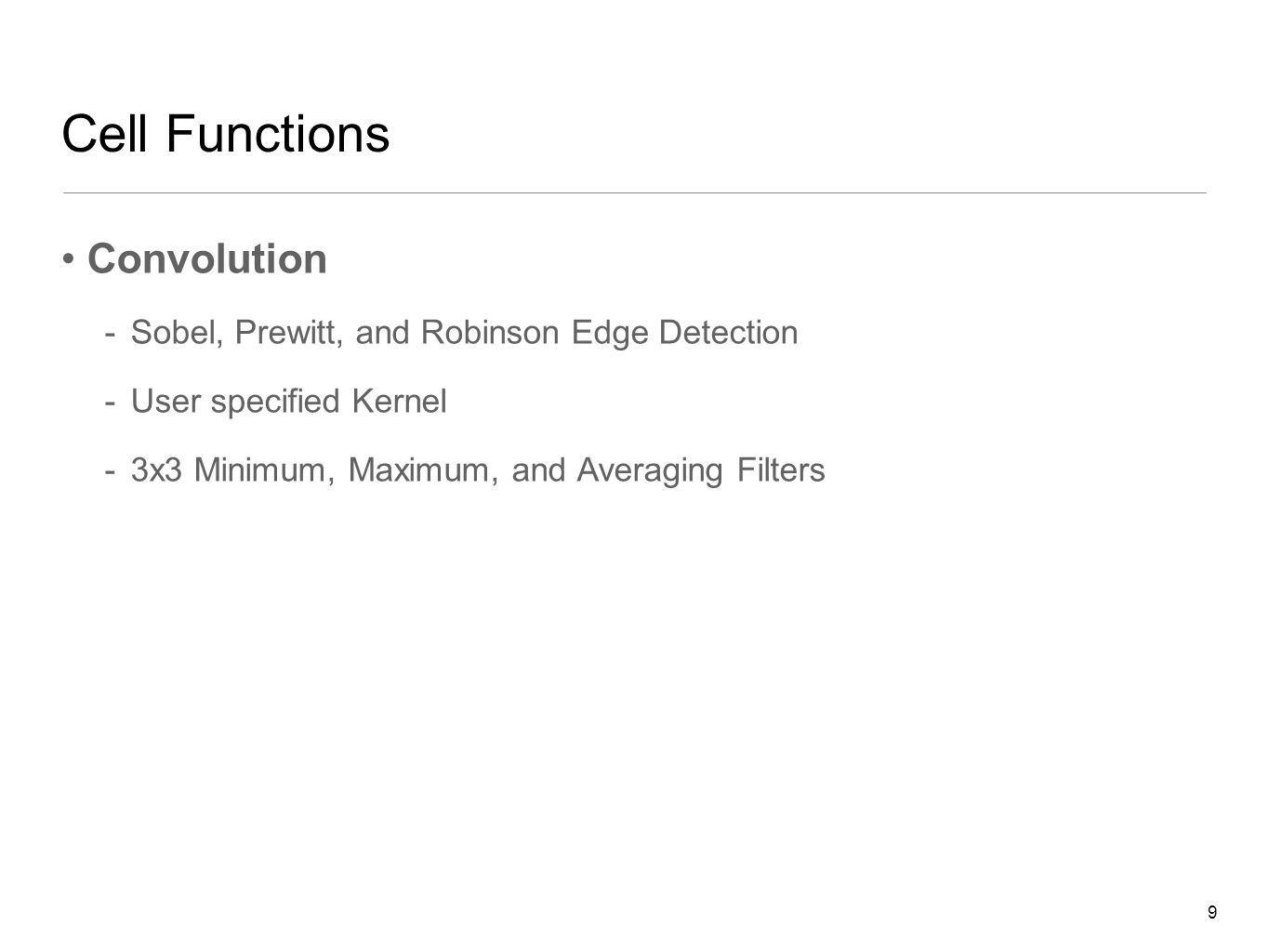This screenshot has height=952, width=1269.
Task: Click the word 'Kernel'
Action: (x=399, y=402)
